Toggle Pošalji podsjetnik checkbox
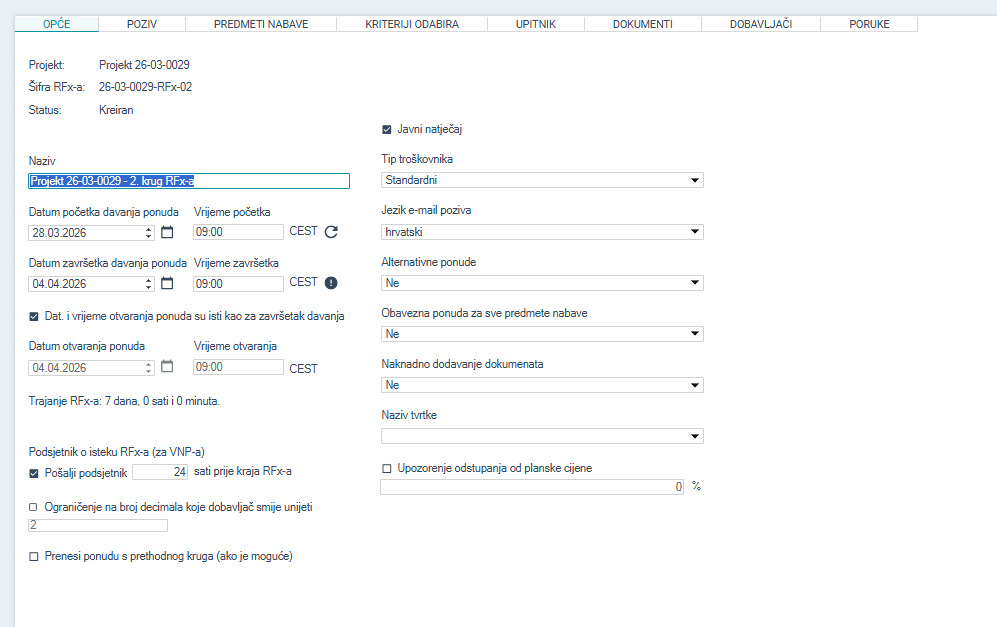Image resolution: width=997 pixels, height=627 pixels. pos(35,472)
